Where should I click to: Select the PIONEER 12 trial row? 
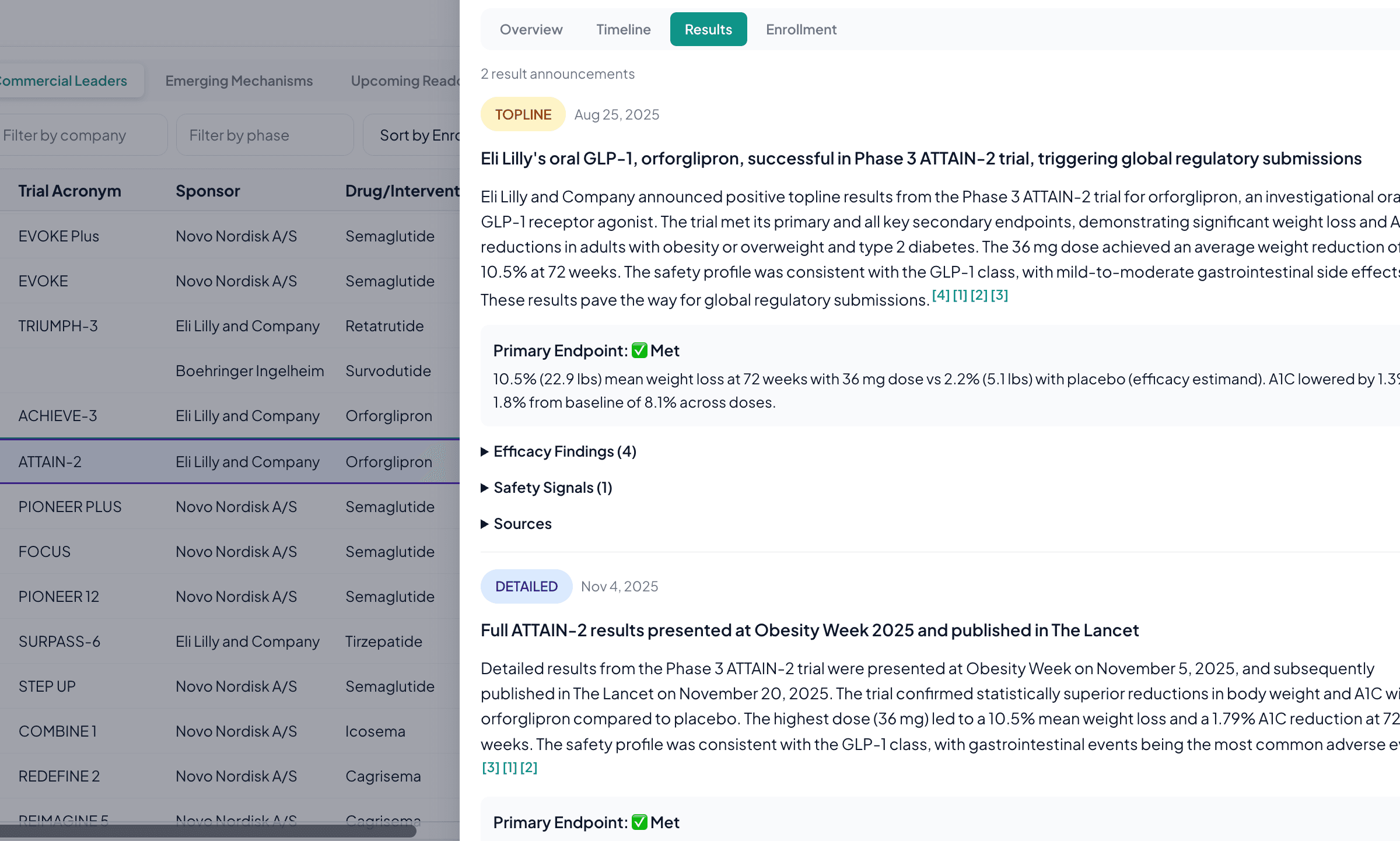coord(230,597)
